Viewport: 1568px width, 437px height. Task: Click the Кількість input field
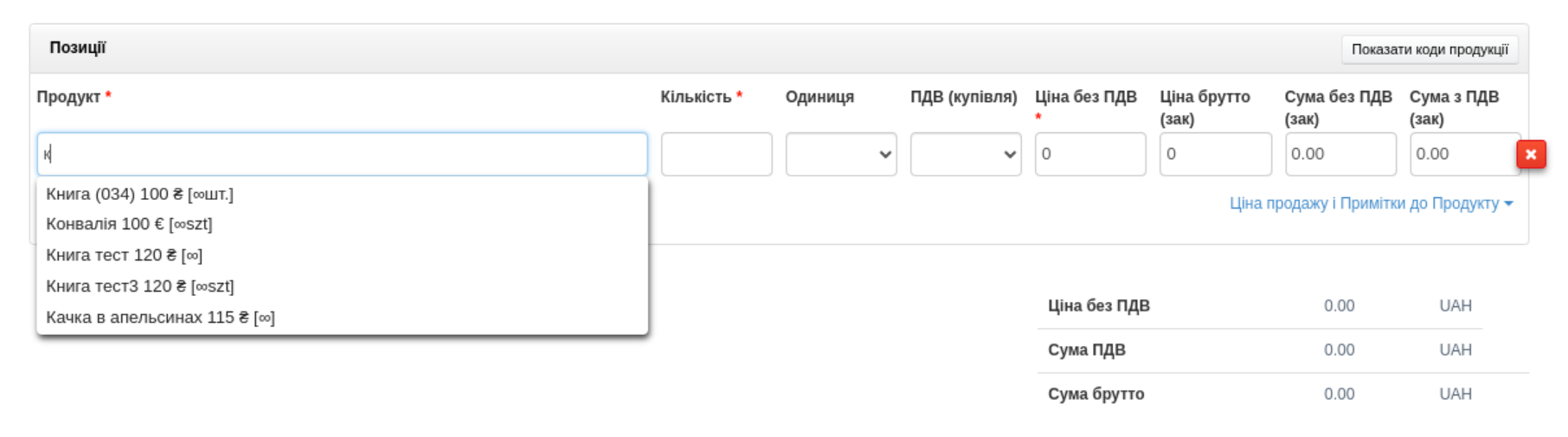click(x=716, y=154)
